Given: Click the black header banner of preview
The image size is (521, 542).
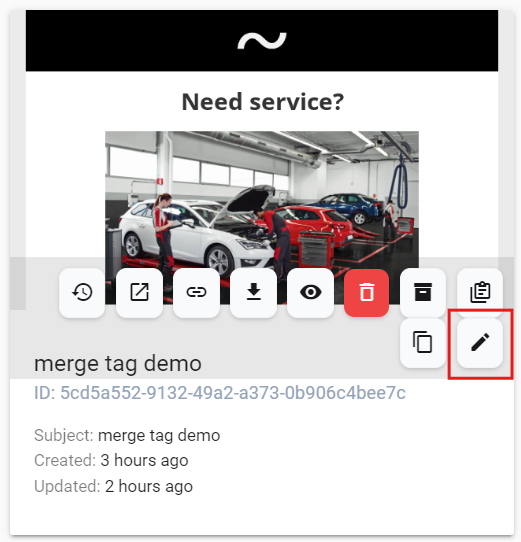Looking at the screenshot, I should [262, 40].
